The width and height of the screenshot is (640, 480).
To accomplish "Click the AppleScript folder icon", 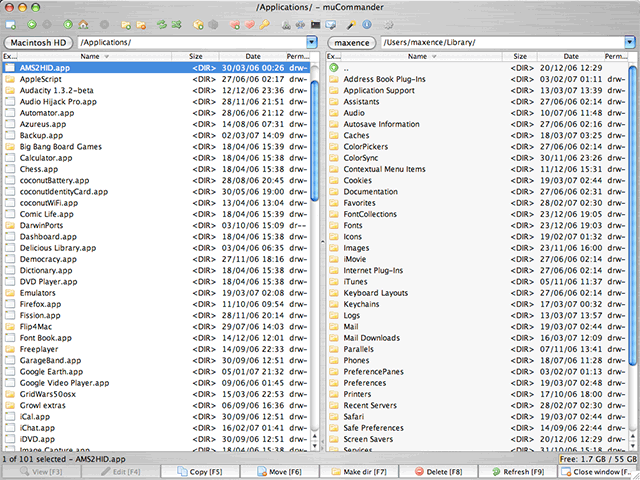I will 10,79.
